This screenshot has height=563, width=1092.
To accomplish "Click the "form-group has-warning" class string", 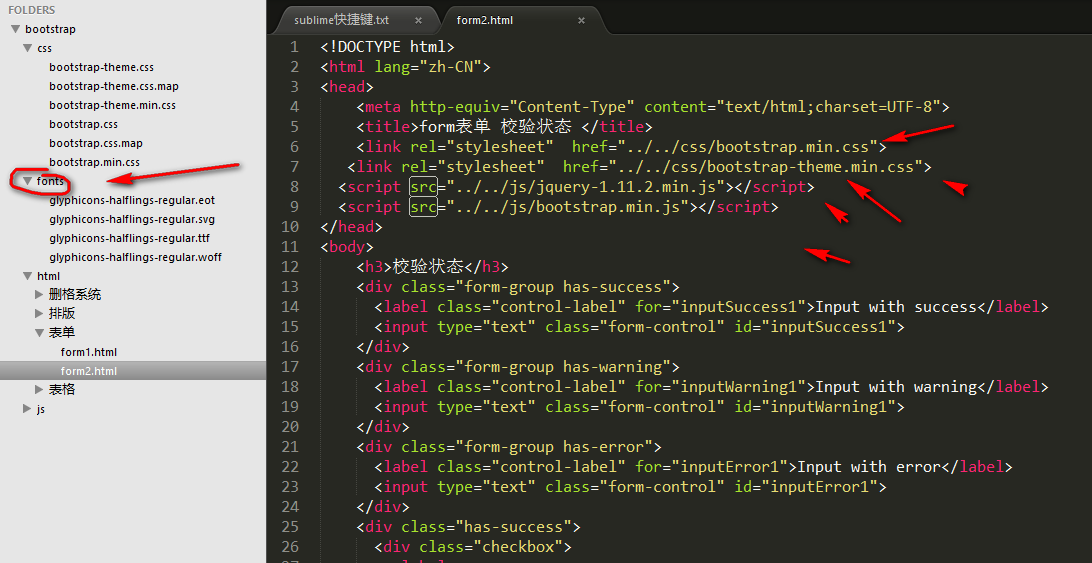I will coord(563,367).
